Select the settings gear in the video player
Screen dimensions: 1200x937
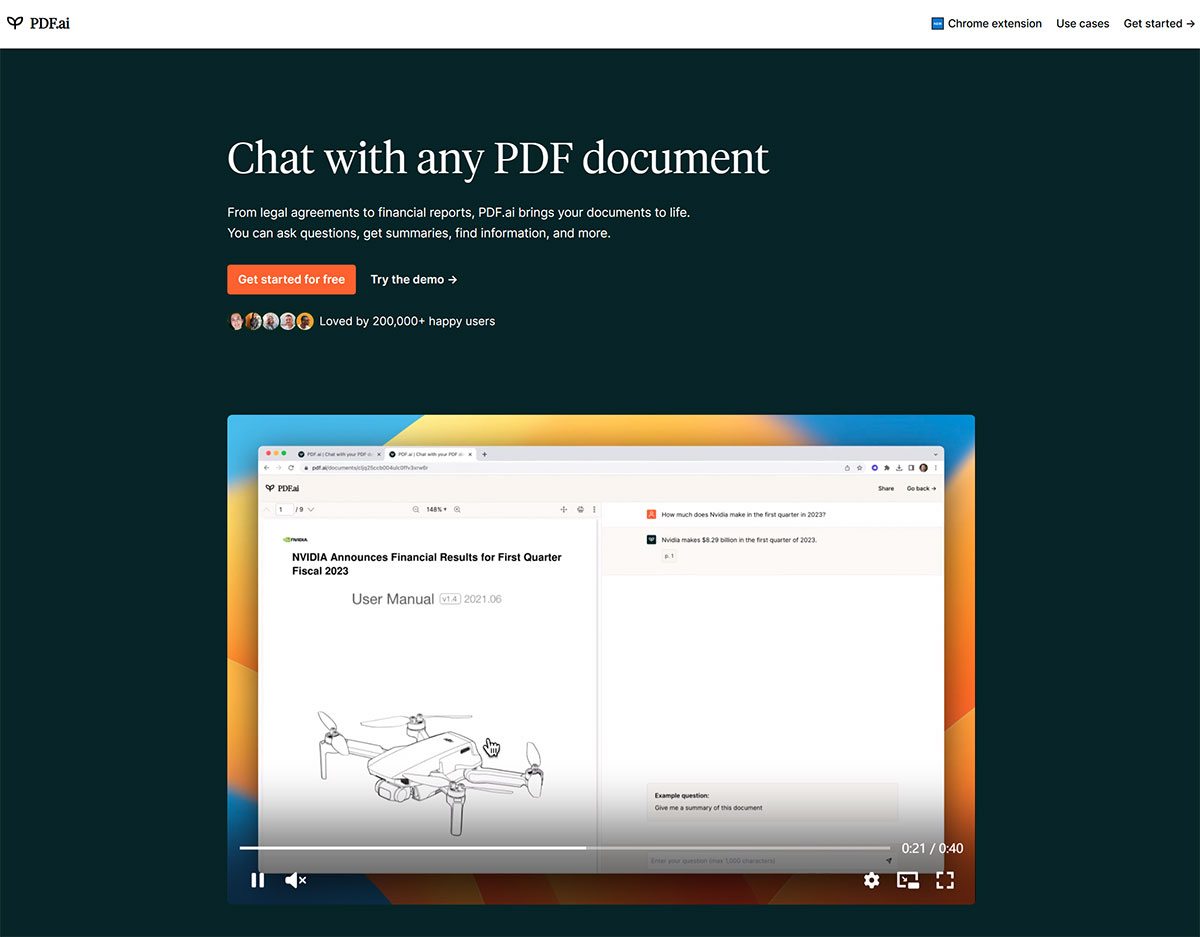tap(871, 880)
